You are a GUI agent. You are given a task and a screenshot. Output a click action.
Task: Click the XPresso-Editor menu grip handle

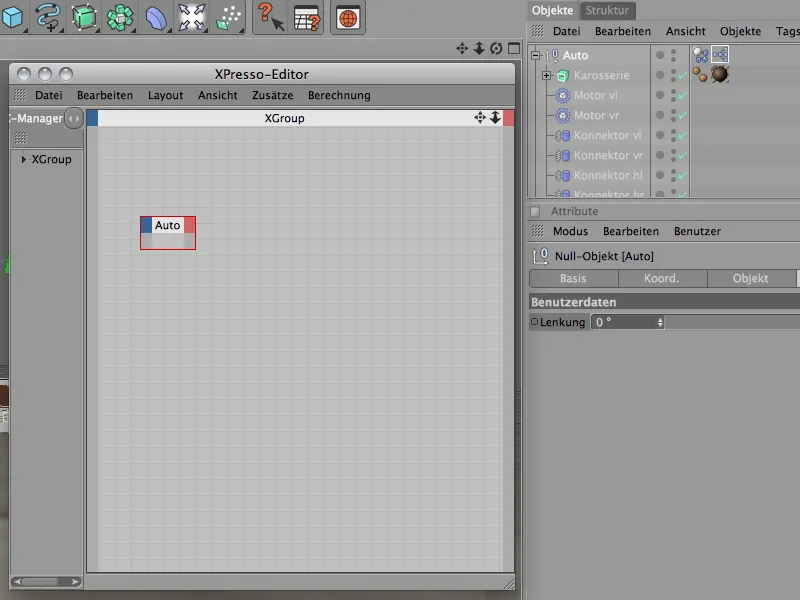(x=20, y=95)
